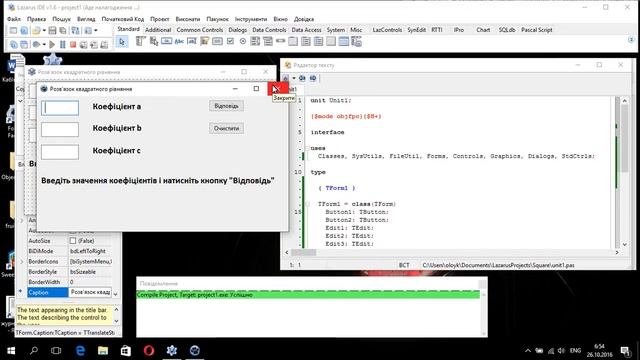Focus the Коефіцієнт c input field

pos(60,152)
